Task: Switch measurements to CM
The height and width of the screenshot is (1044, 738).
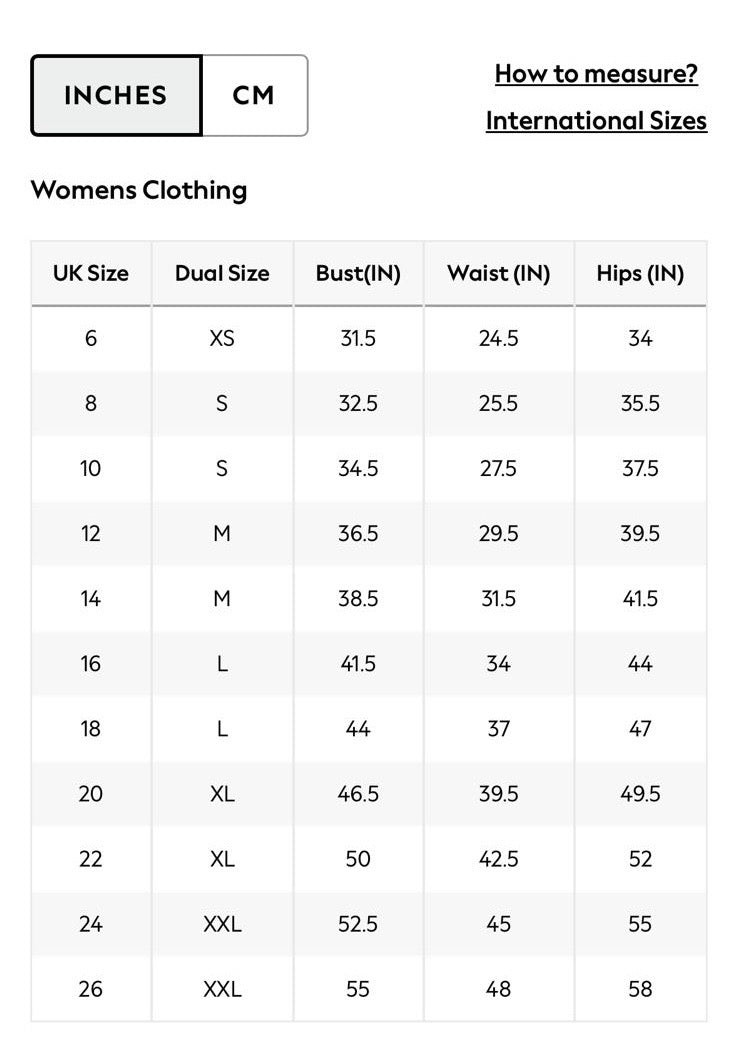Action: [254, 96]
